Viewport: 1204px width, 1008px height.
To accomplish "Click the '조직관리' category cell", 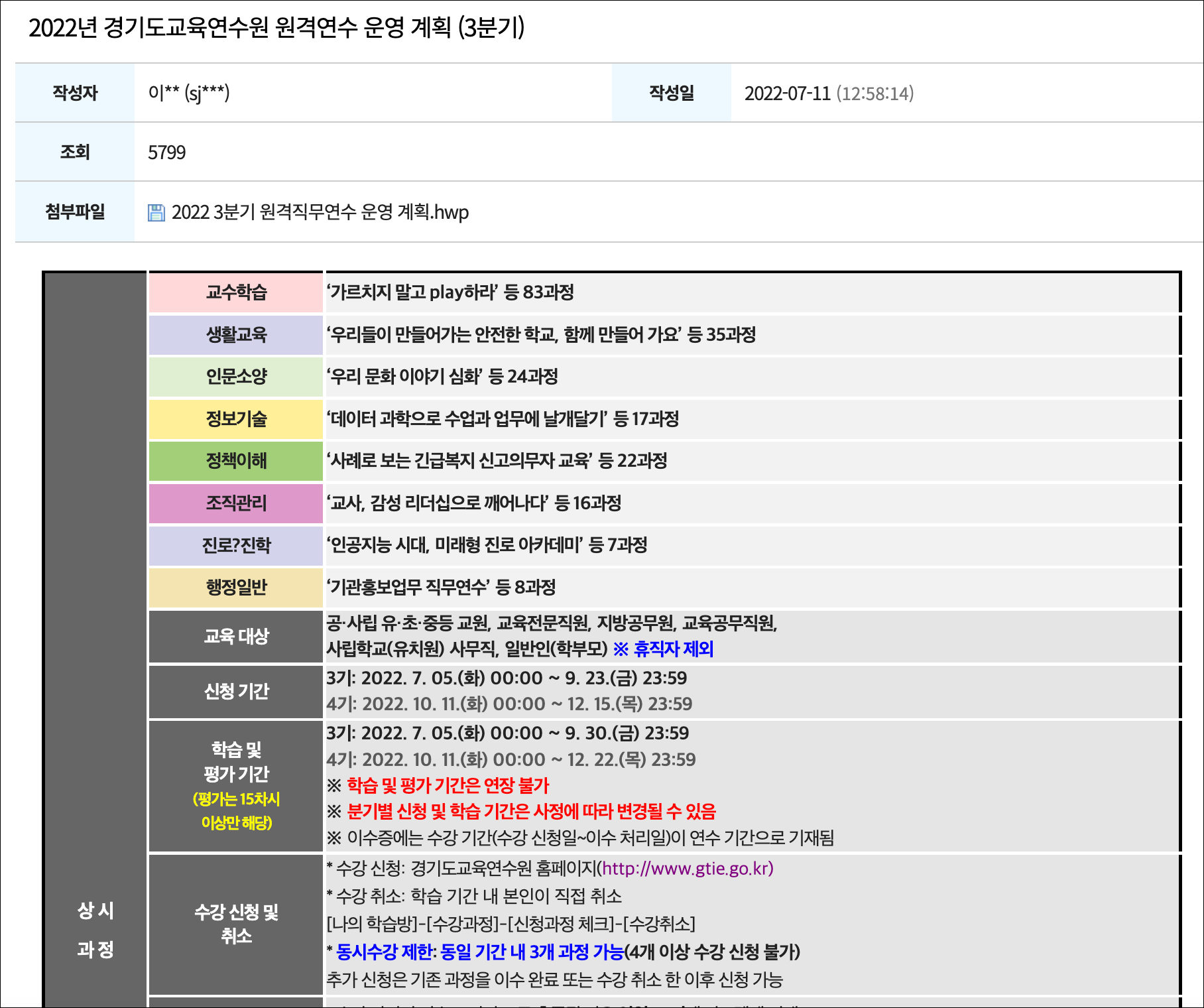I will [x=236, y=503].
